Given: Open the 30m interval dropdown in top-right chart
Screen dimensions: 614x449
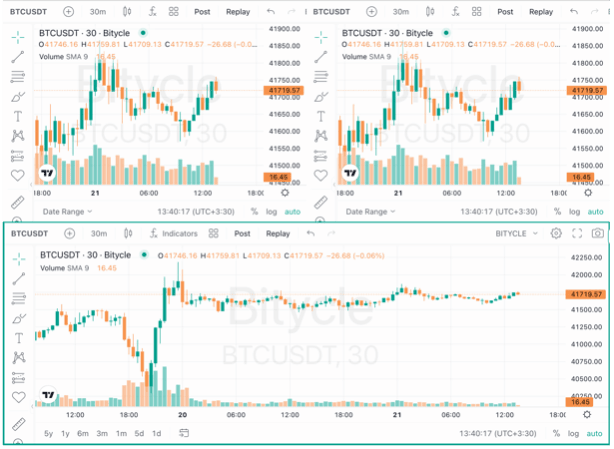Looking at the screenshot, I should coord(401,12).
